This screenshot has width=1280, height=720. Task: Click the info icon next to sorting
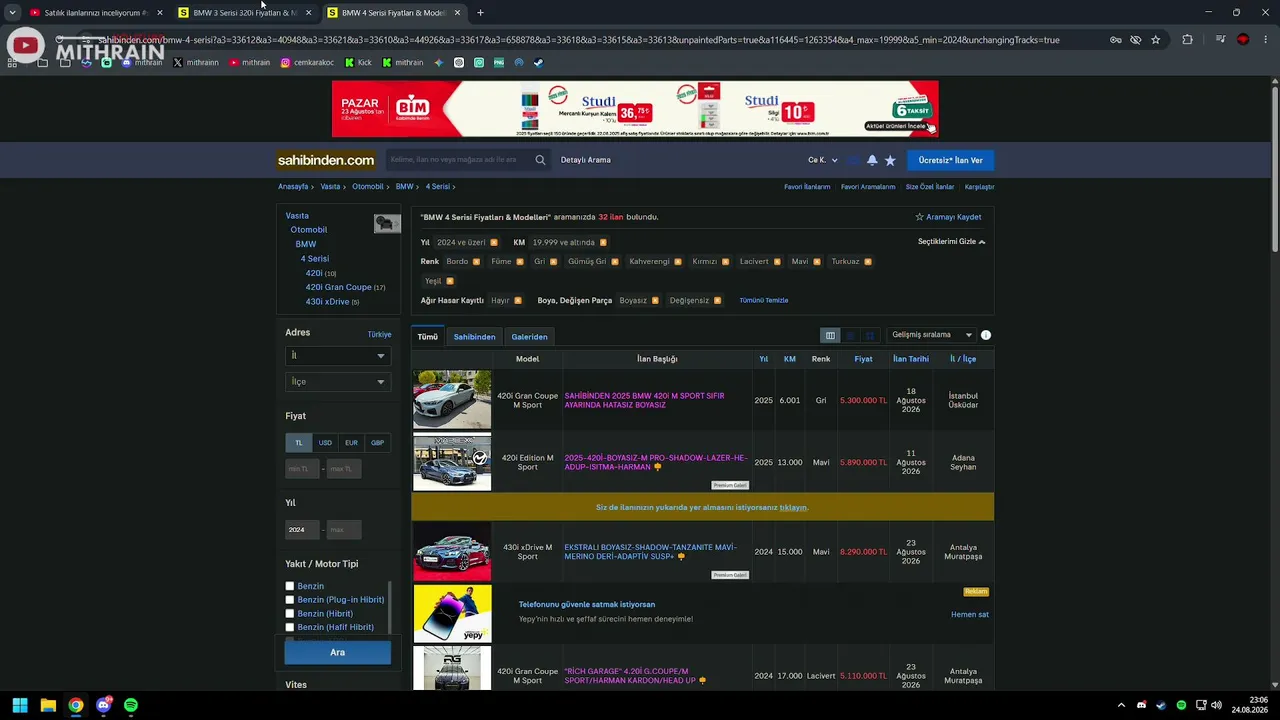(x=986, y=335)
